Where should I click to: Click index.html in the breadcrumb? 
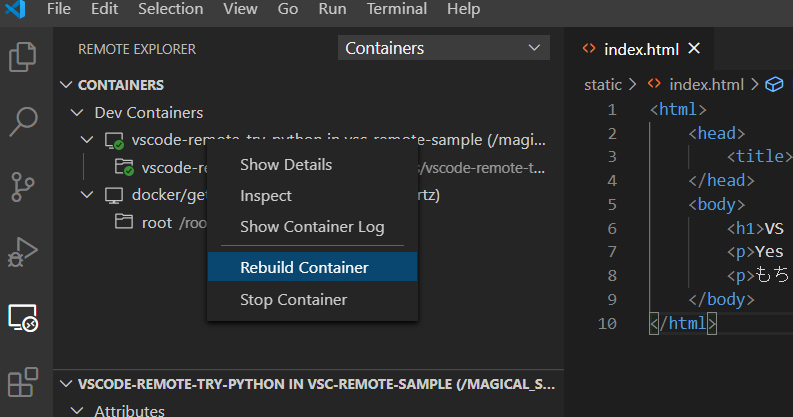click(707, 84)
